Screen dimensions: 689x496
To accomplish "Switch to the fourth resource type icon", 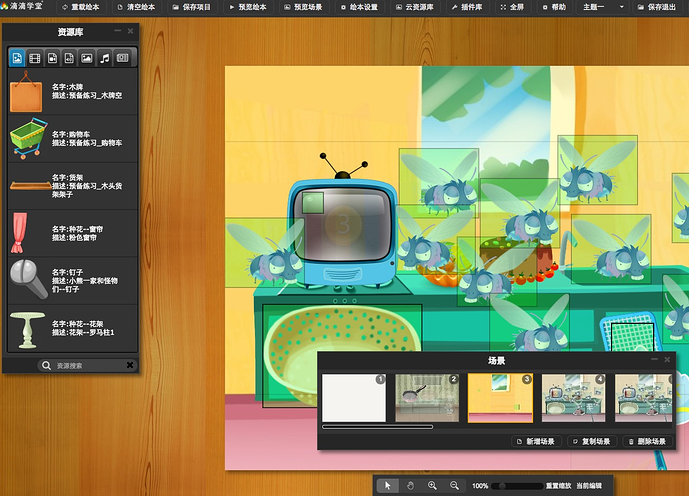I will tap(69, 58).
